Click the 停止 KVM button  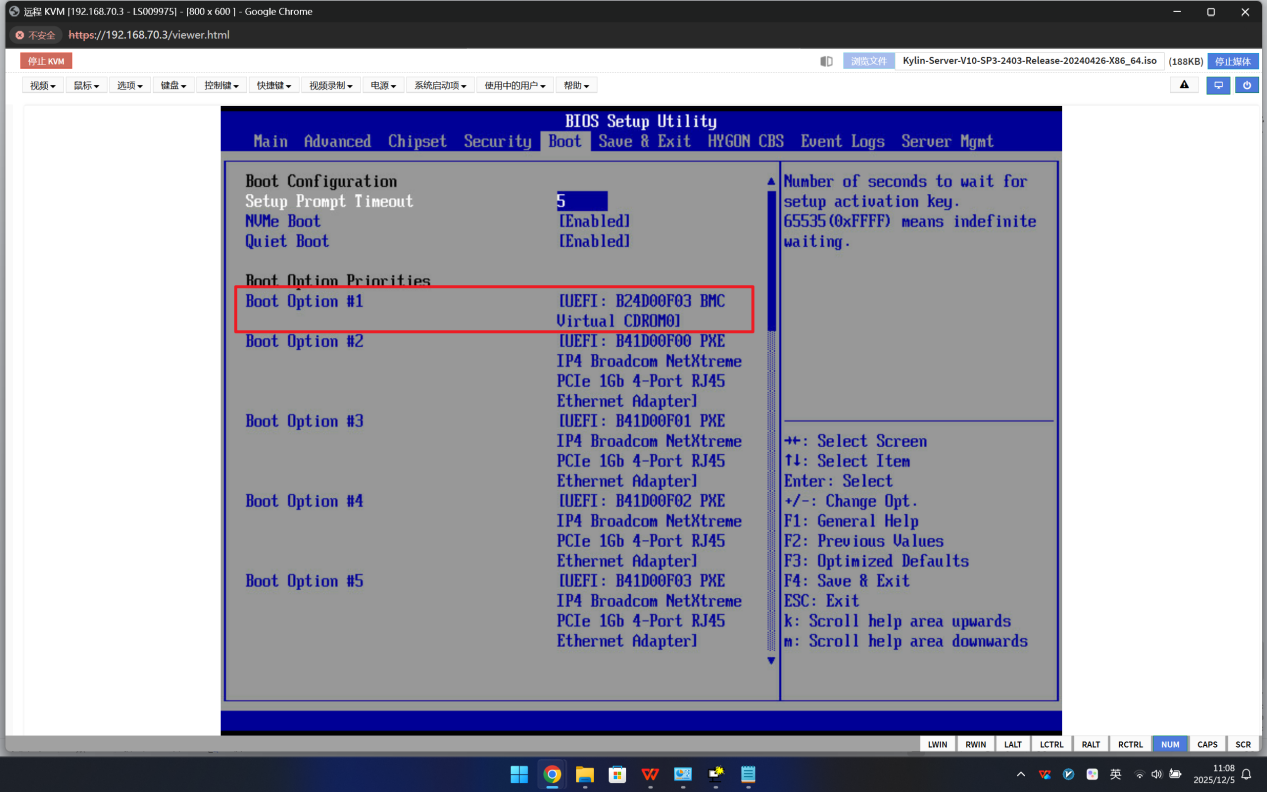click(46, 61)
